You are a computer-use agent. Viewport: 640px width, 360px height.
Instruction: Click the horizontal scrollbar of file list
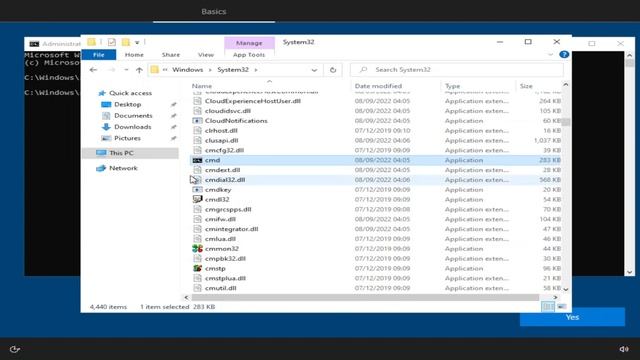tap(365, 298)
